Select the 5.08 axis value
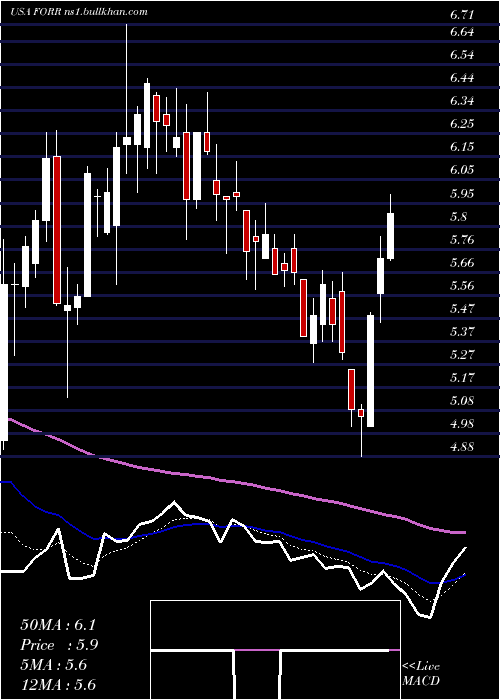 coord(462,400)
